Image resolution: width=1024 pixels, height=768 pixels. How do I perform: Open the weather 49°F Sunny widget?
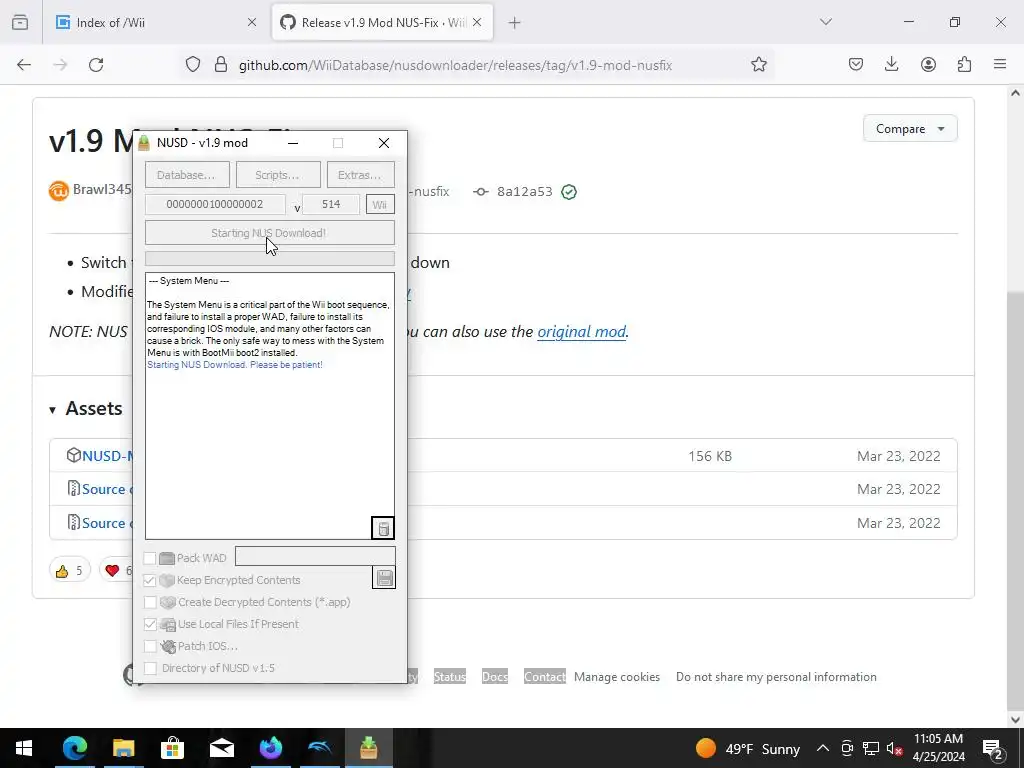point(747,748)
